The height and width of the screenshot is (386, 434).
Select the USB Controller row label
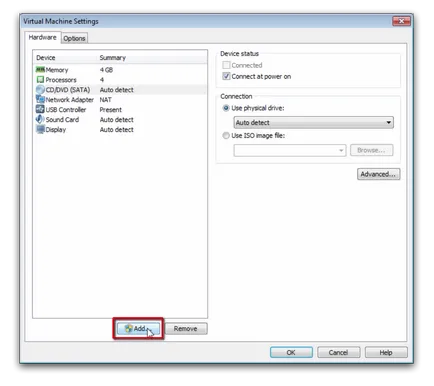[x=66, y=110]
